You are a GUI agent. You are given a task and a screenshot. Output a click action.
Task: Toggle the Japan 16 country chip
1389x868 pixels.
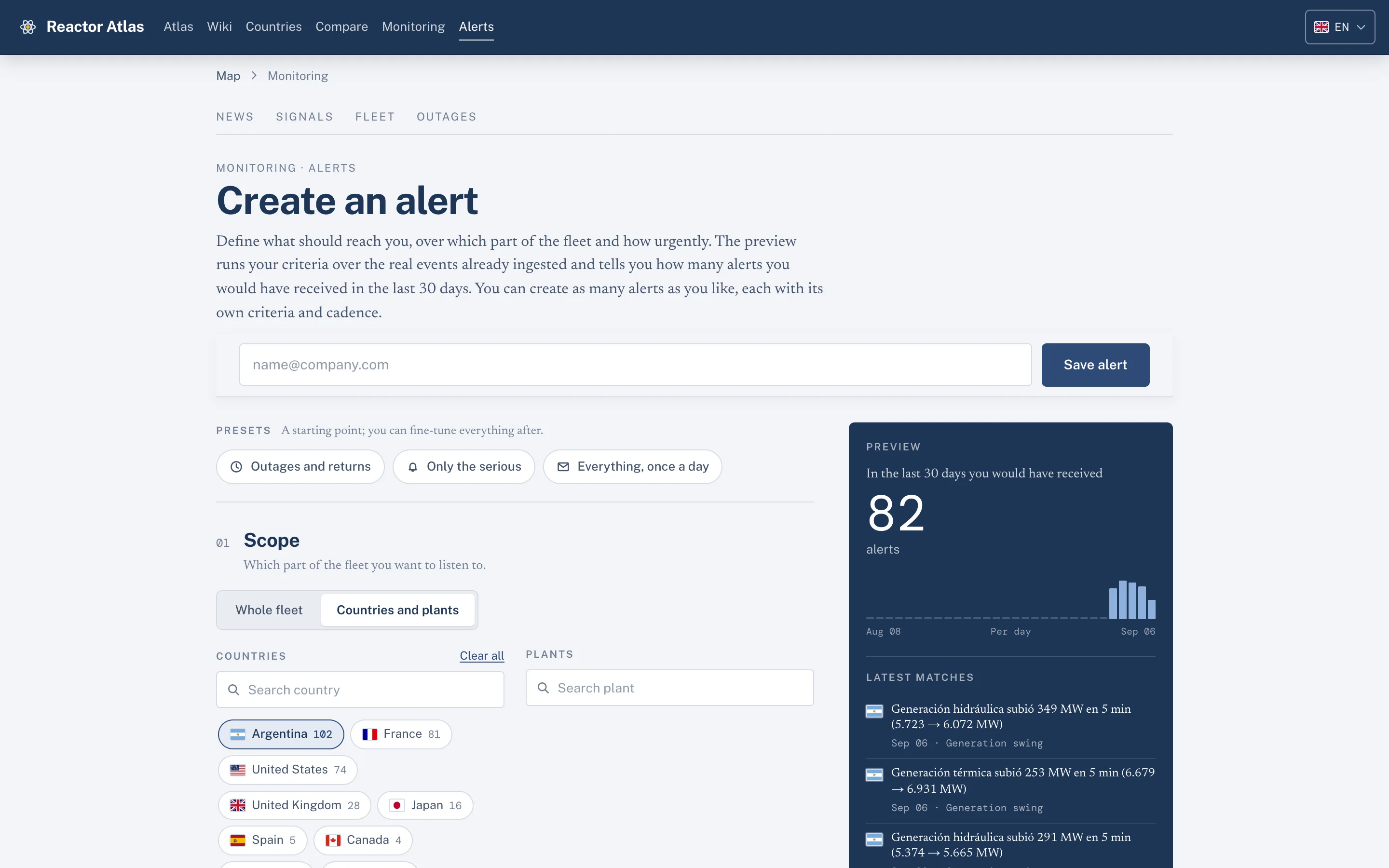pyautogui.click(x=425, y=805)
